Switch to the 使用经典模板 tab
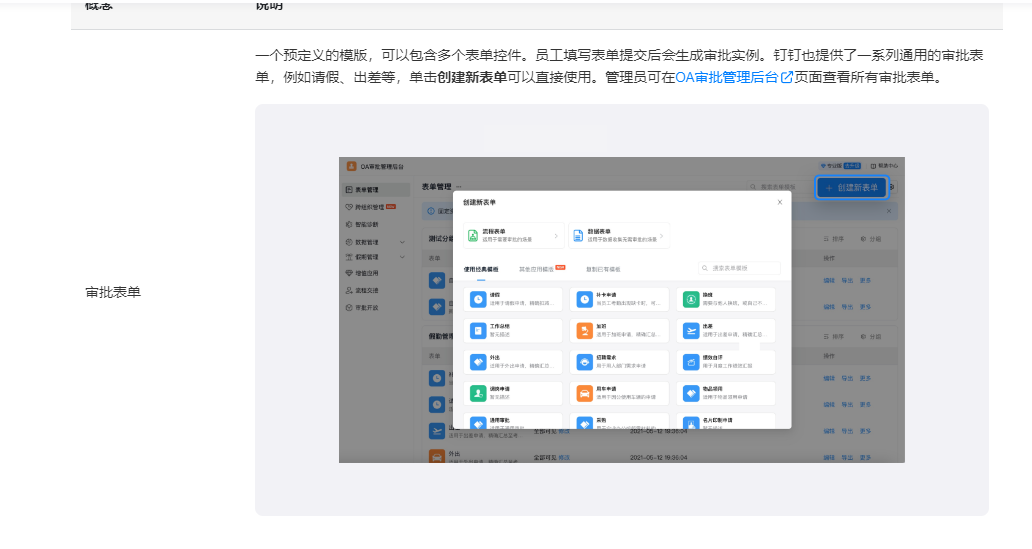This screenshot has height=549, width=1032. pos(480,269)
